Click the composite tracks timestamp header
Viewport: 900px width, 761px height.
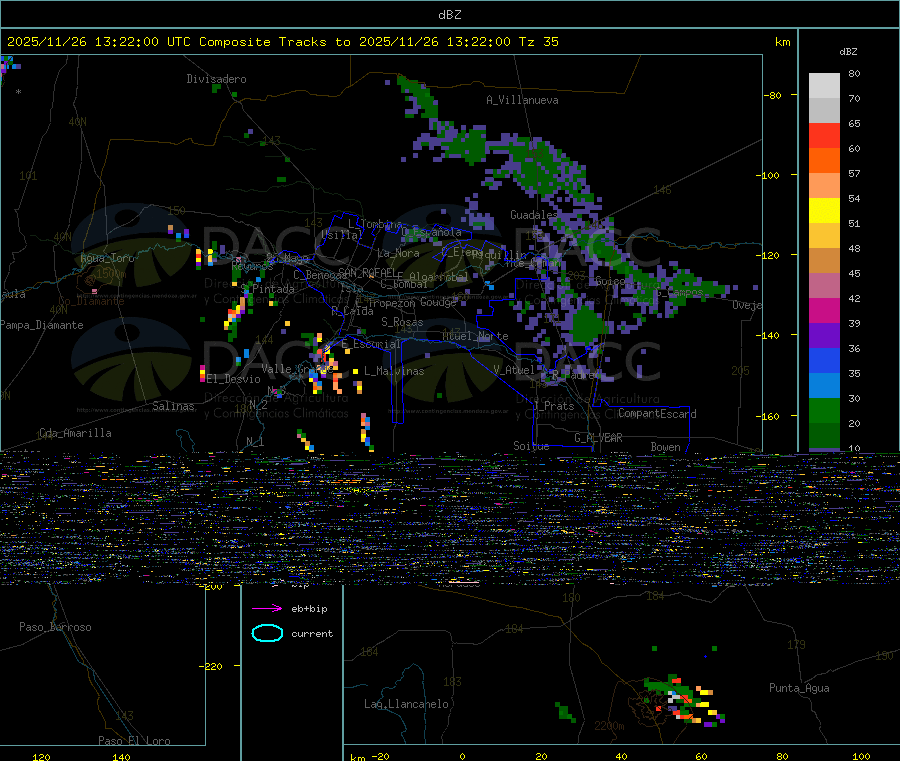[282, 42]
